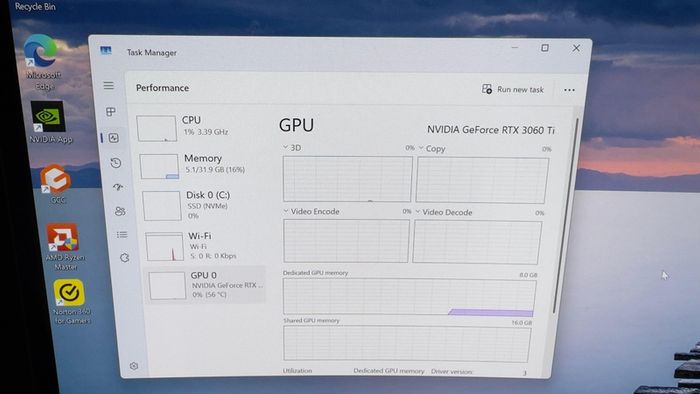Click the 'S: 0 R: 0 Kbps' Wi-Fi value
This screenshot has height=394, width=700.
pos(213,256)
